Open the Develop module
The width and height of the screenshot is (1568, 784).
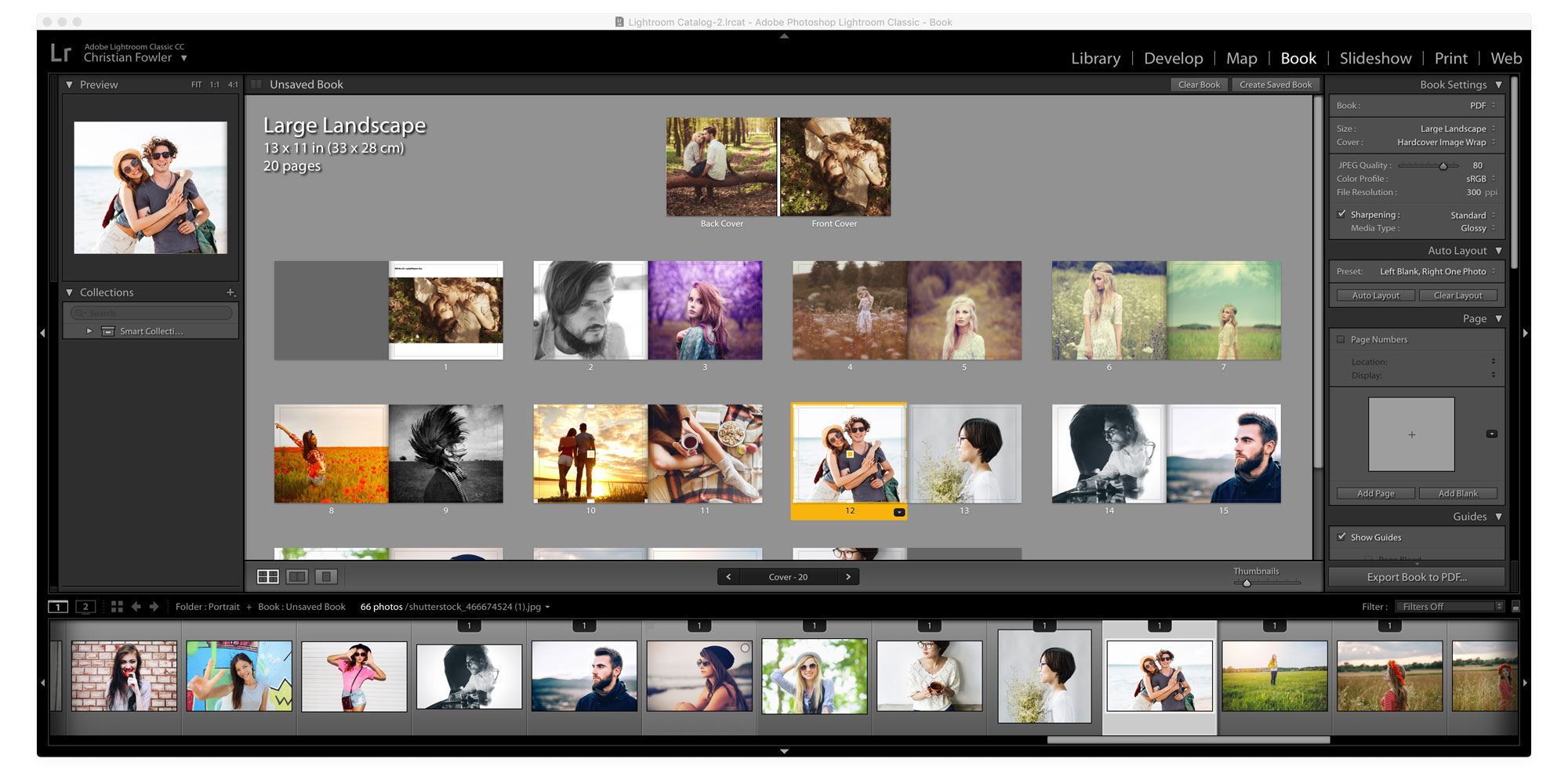(1173, 58)
